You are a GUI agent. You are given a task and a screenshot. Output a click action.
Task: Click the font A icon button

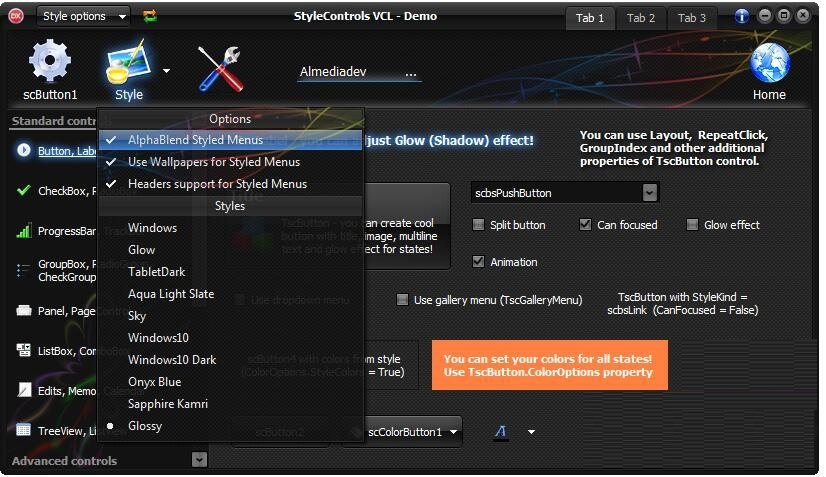[x=500, y=432]
